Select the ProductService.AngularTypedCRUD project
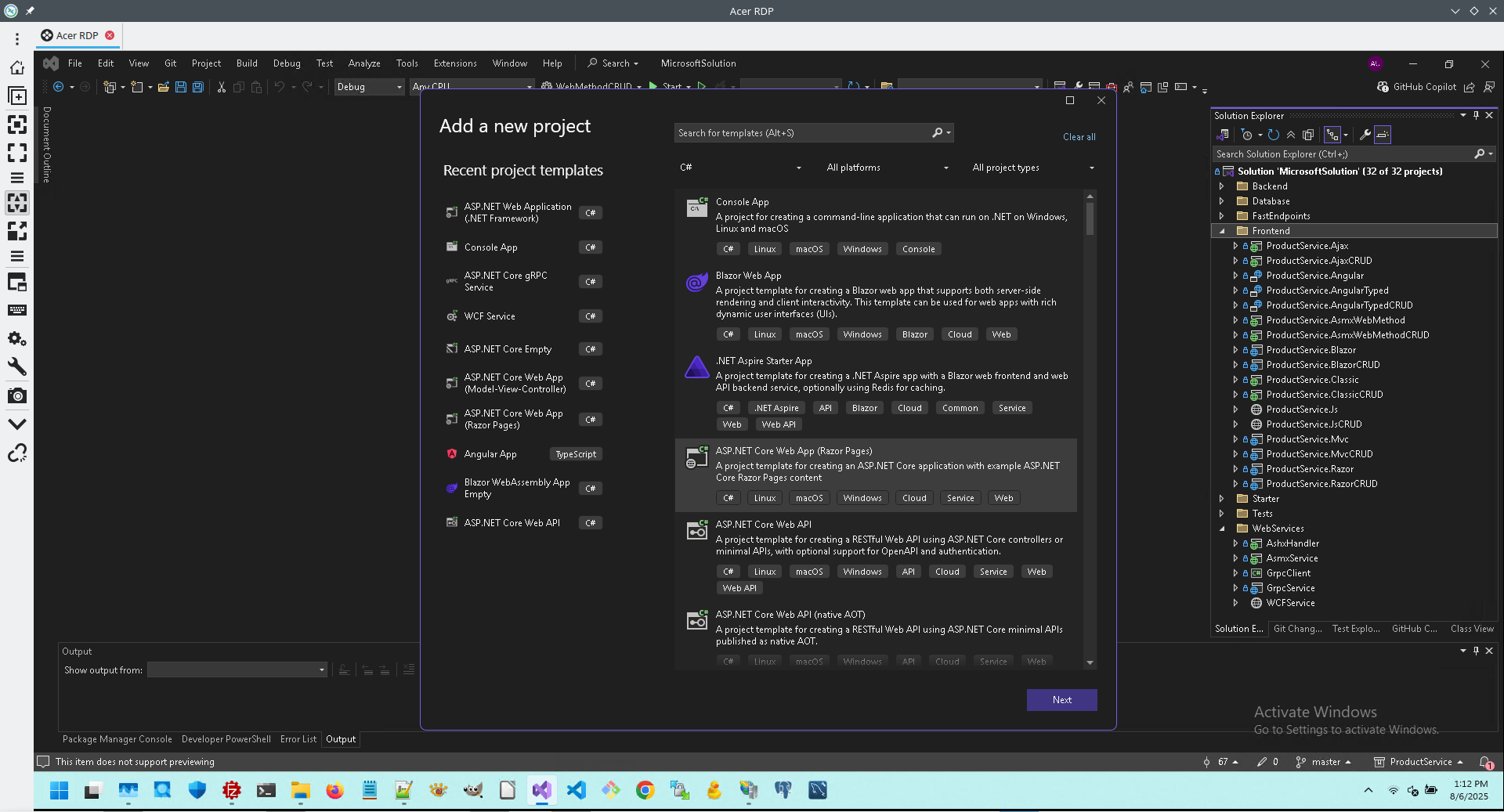Image resolution: width=1504 pixels, height=812 pixels. click(x=1339, y=305)
